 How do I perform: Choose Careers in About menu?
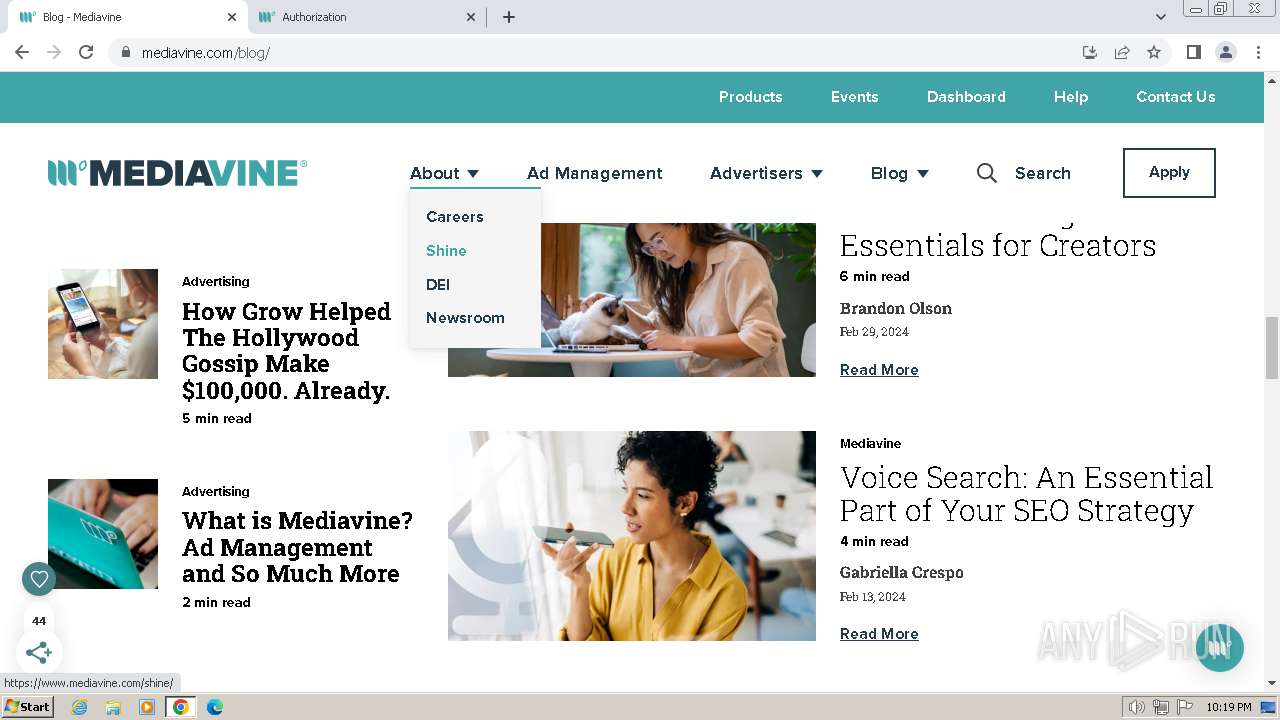coord(455,217)
